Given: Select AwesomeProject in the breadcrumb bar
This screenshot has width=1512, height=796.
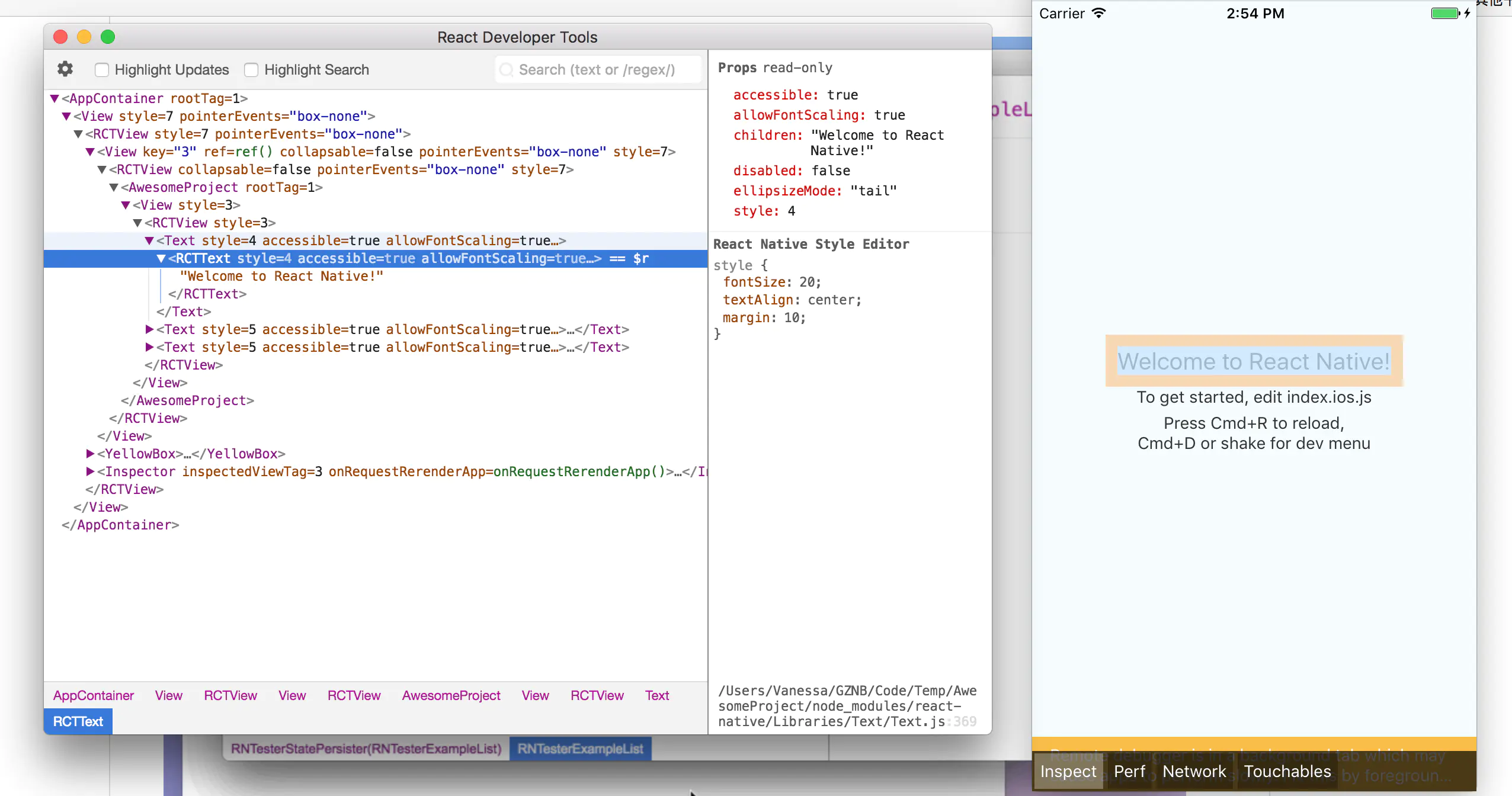Looking at the screenshot, I should [451, 695].
